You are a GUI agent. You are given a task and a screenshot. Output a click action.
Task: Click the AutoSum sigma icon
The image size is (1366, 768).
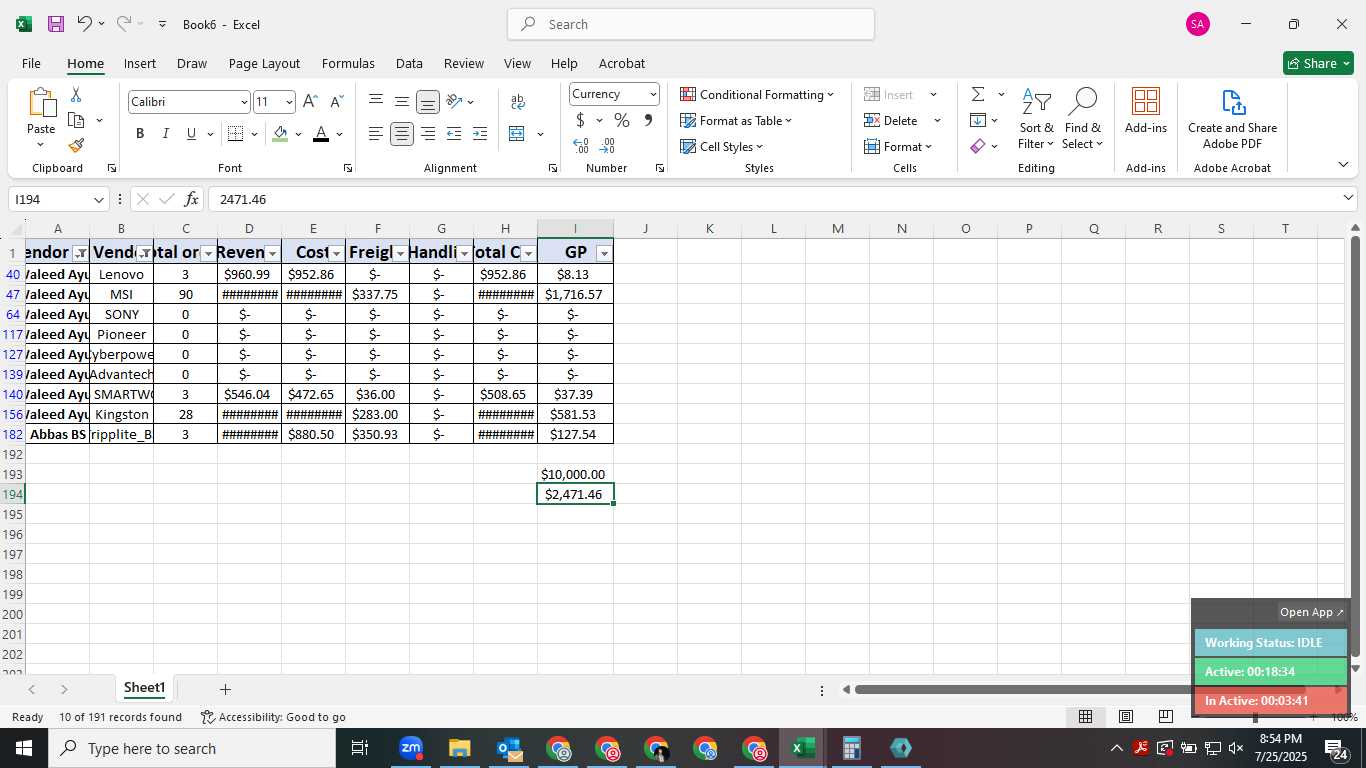[978, 94]
